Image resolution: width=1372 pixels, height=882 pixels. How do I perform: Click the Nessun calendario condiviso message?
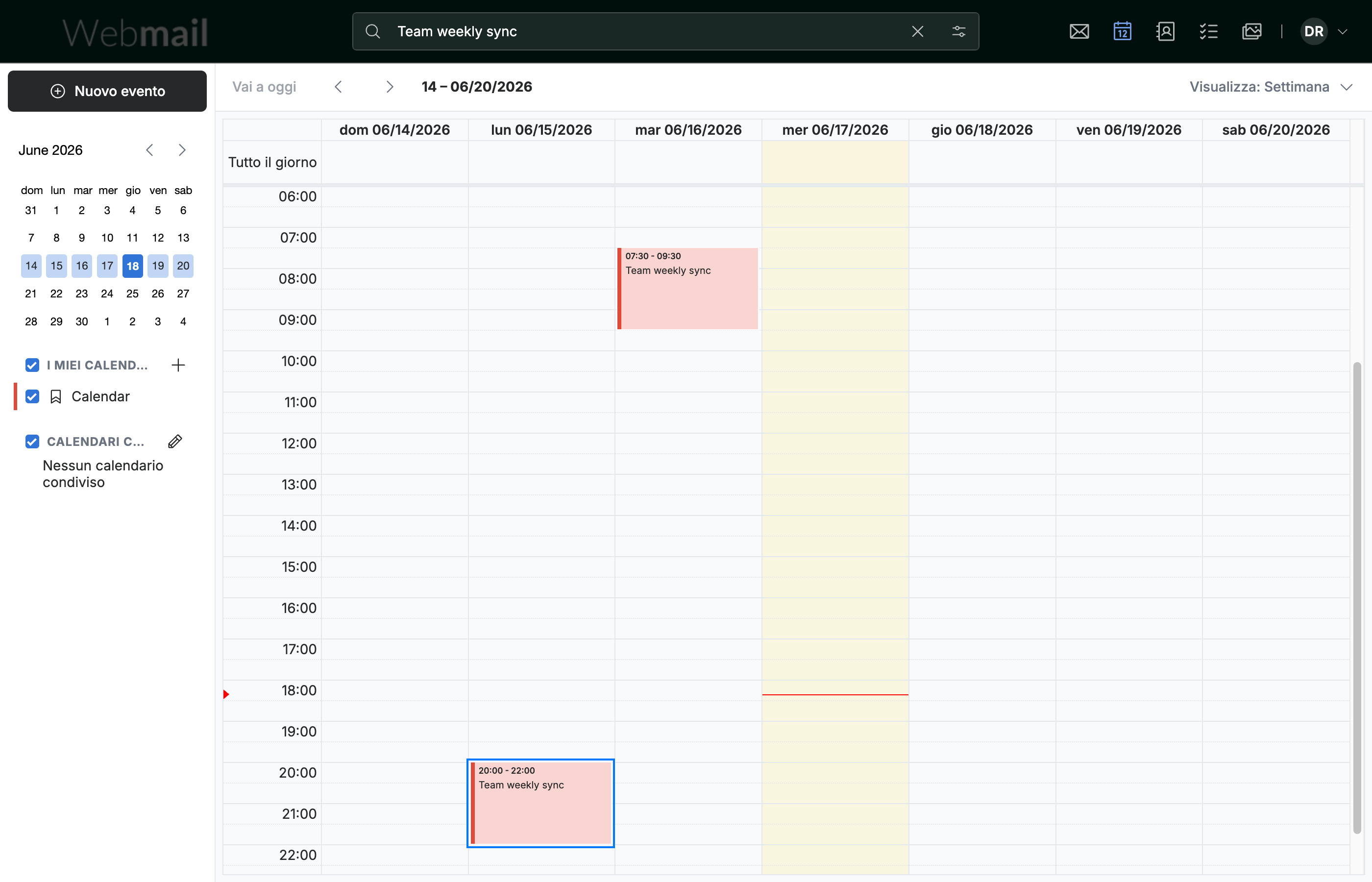103,474
